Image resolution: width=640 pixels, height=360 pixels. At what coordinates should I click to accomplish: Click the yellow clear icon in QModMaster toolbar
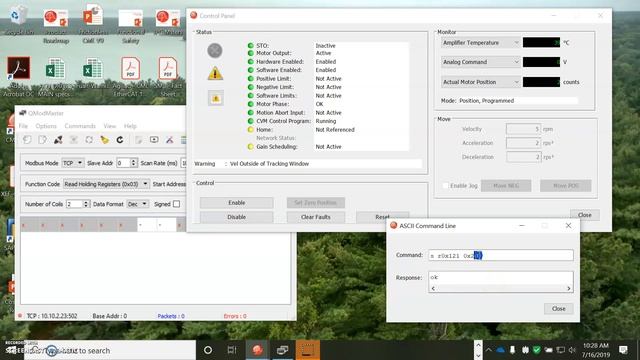coord(104,140)
